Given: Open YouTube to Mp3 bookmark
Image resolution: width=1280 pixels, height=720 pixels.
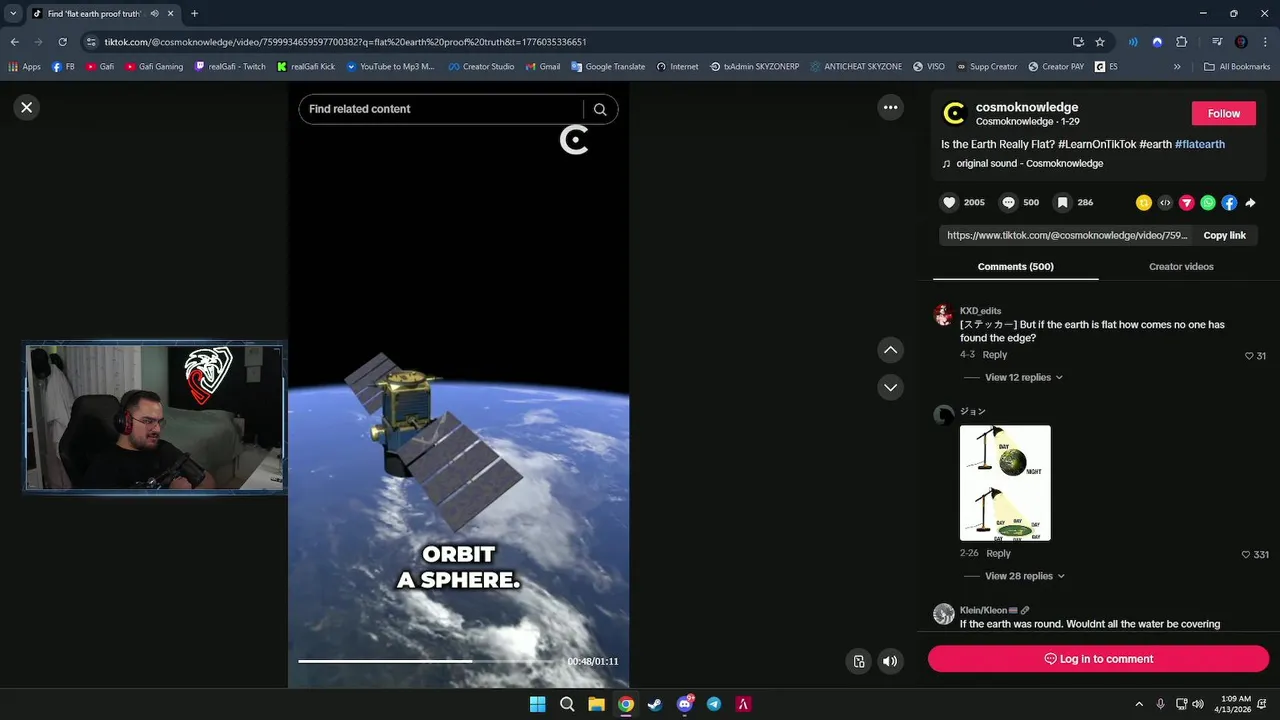Looking at the screenshot, I should [390, 67].
